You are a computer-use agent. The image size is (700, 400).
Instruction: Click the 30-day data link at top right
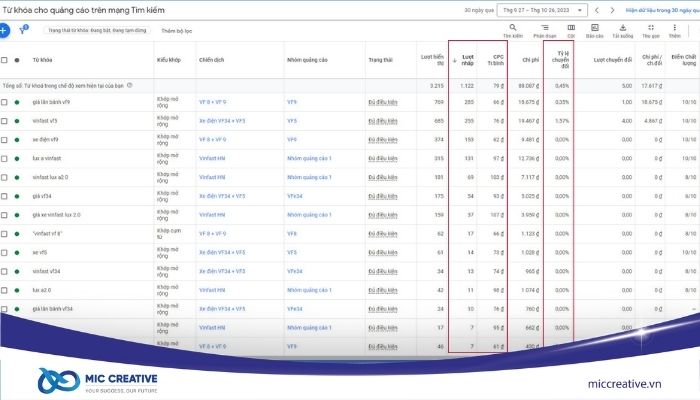click(662, 10)
